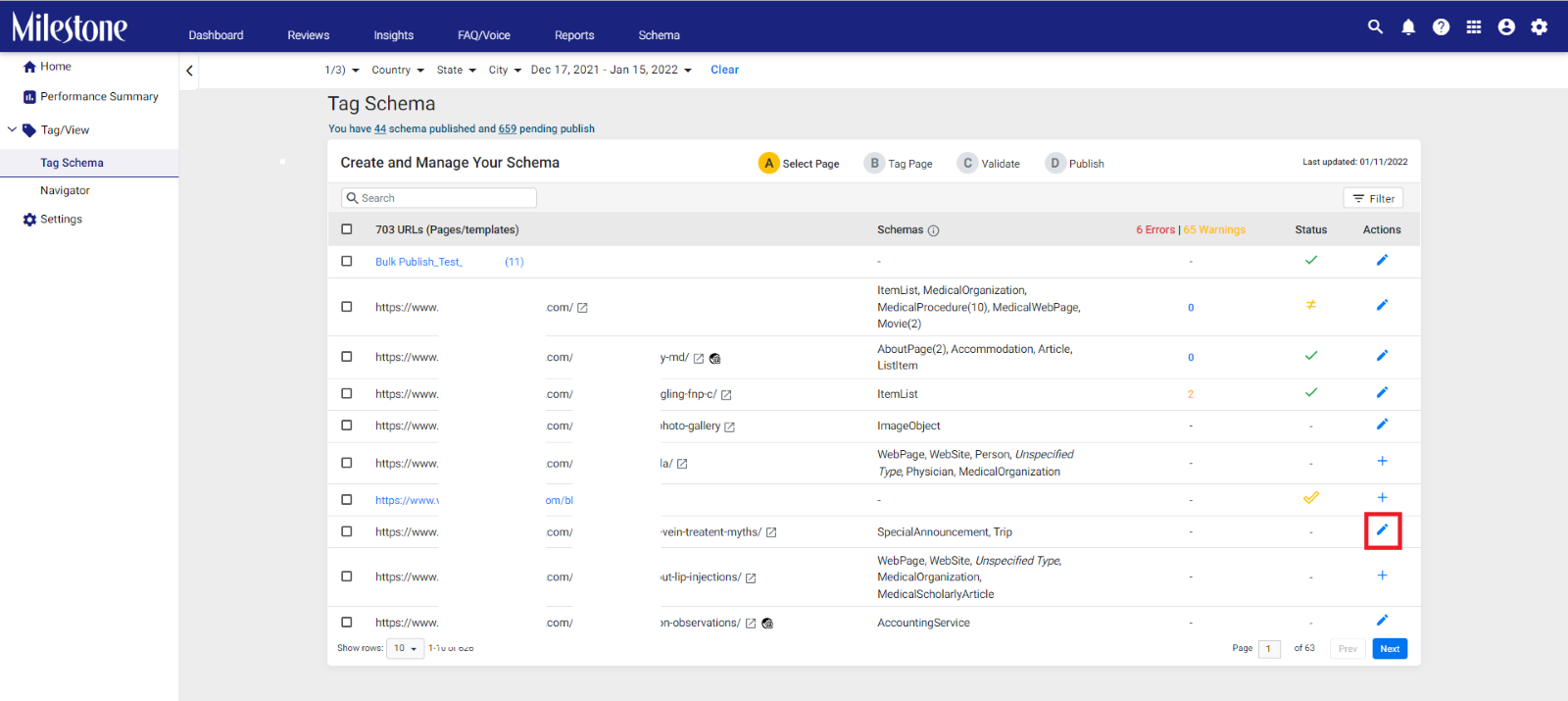Image resolution: width=1568 pixels, height=701 pixels.
Task: Open the Country dropdown filter
Action: [x=398, y=71]
